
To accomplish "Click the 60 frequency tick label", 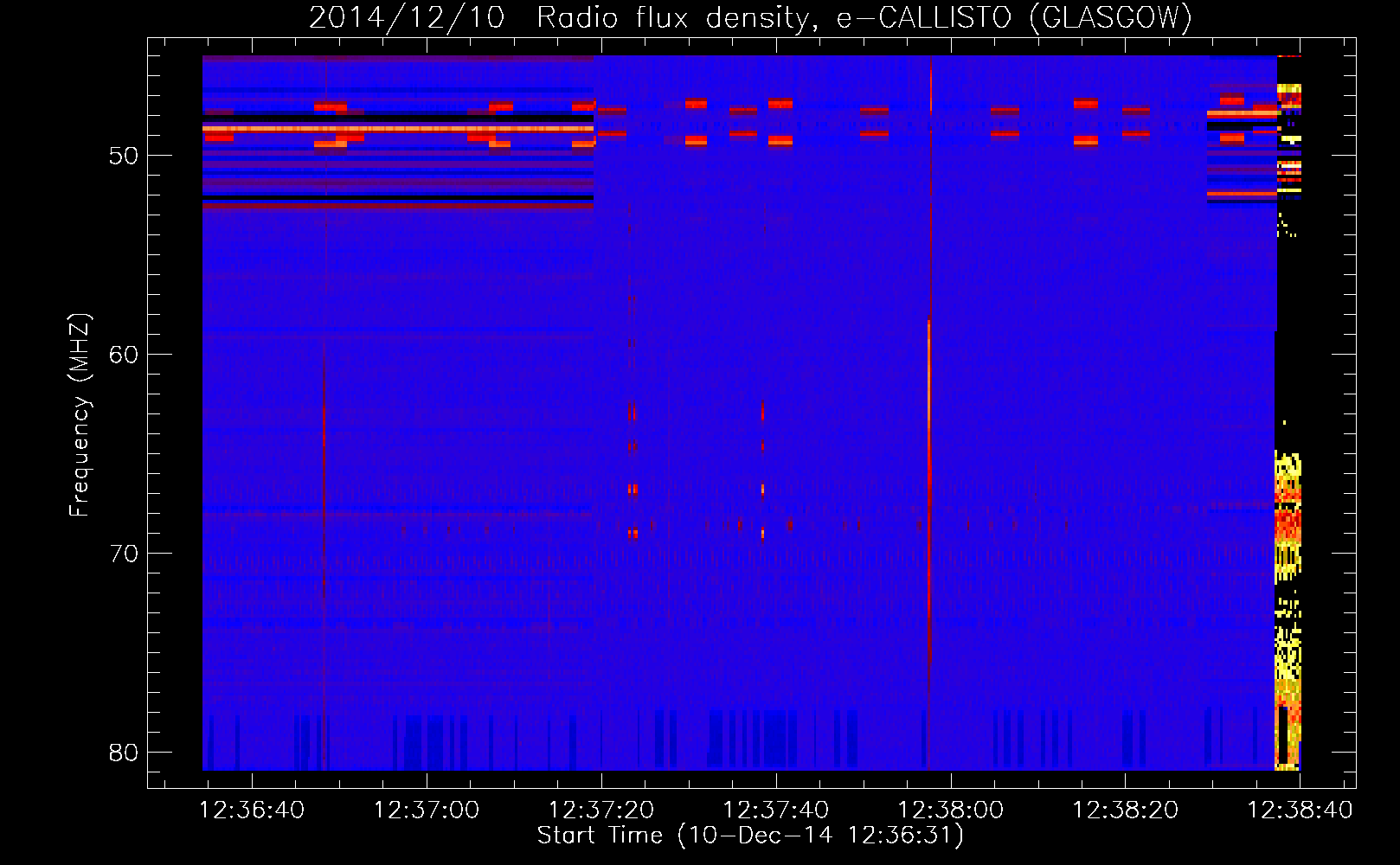I will pyautogui.click(x=124, y=355).
